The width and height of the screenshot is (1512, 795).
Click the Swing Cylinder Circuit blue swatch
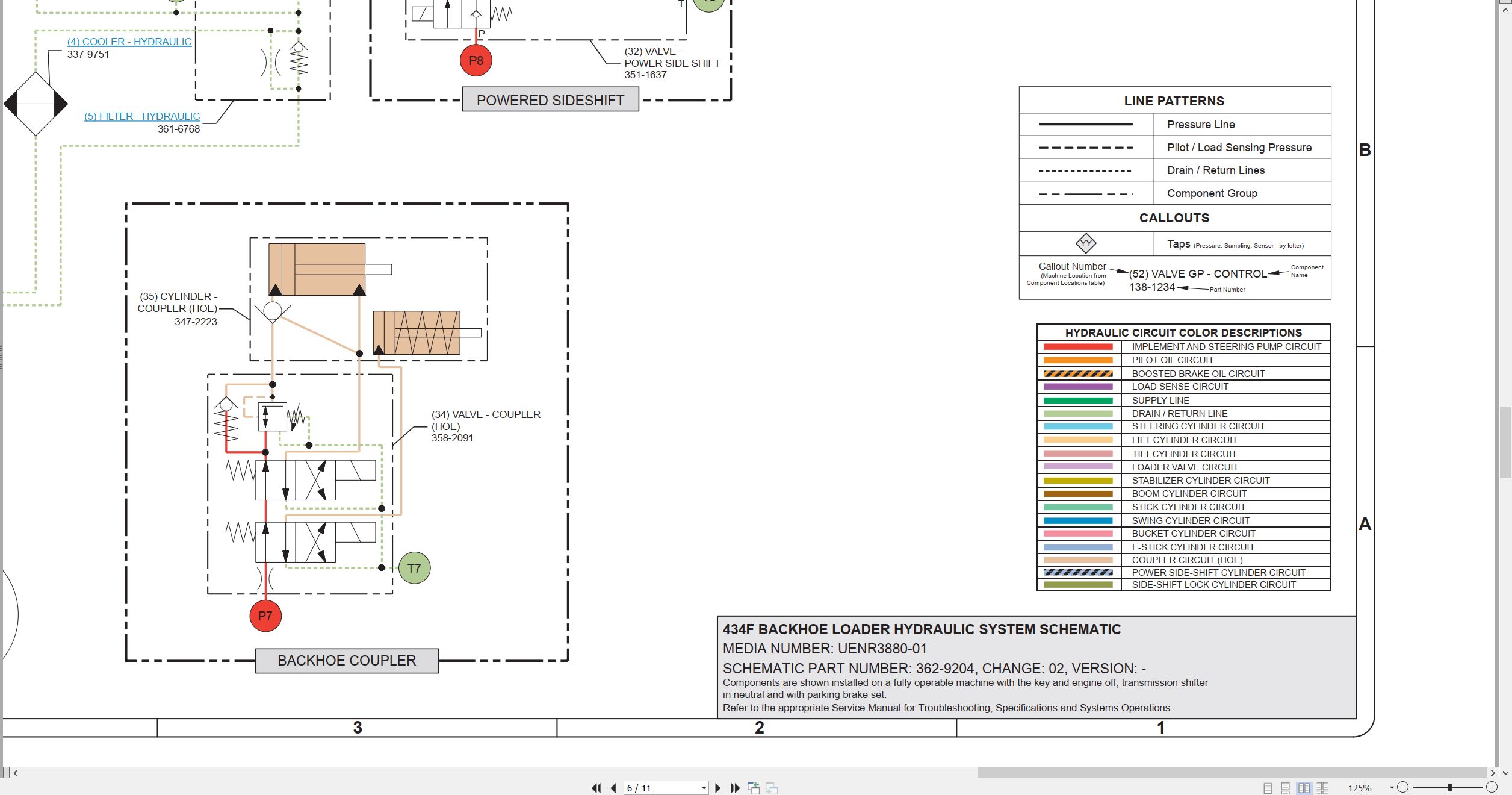[1078, 521]
